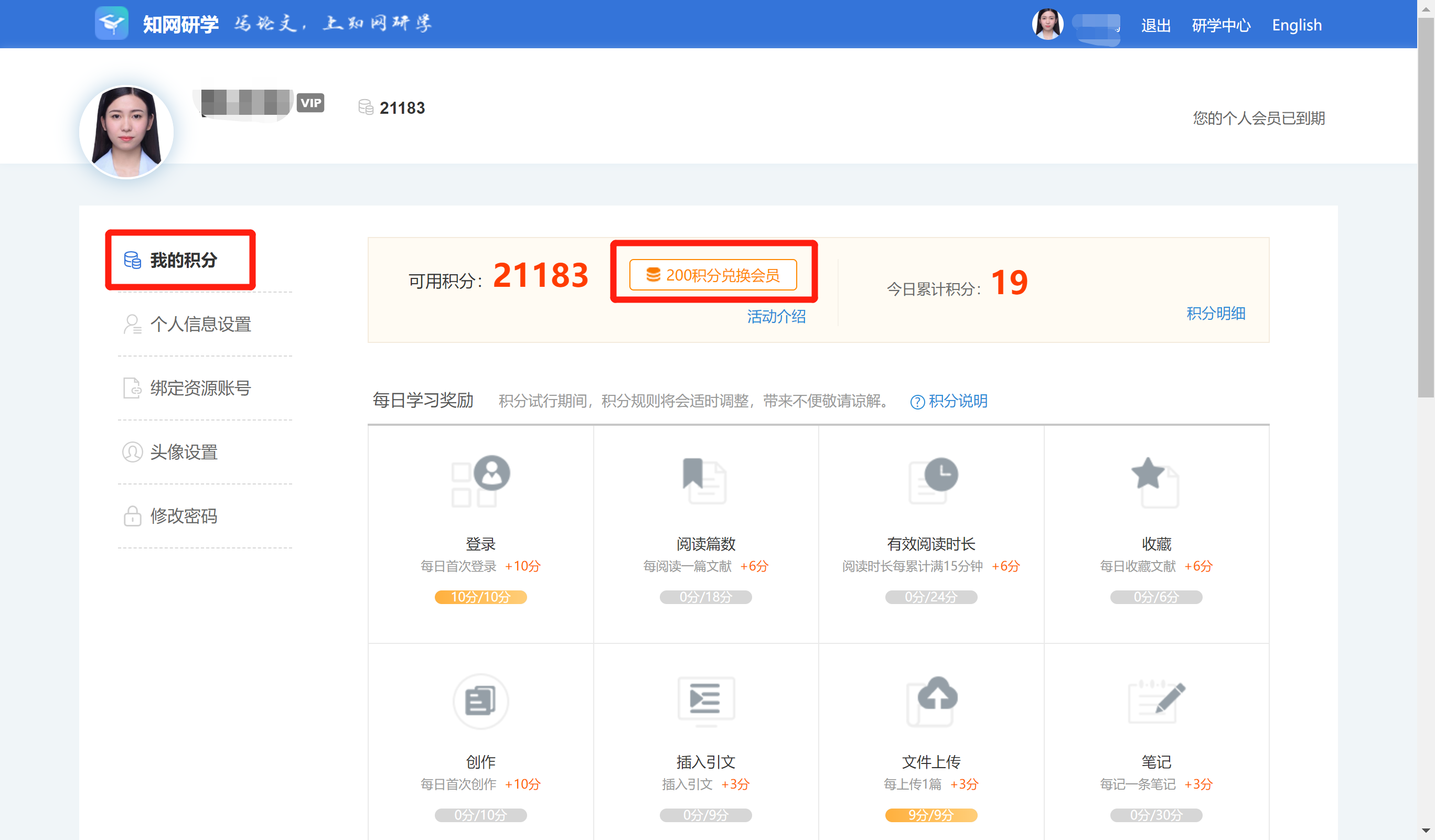The width and height of the screenshot is (1435, 840).
Task: Open 绑定资源账号 in the sidebar
Action: coord(200,388)
